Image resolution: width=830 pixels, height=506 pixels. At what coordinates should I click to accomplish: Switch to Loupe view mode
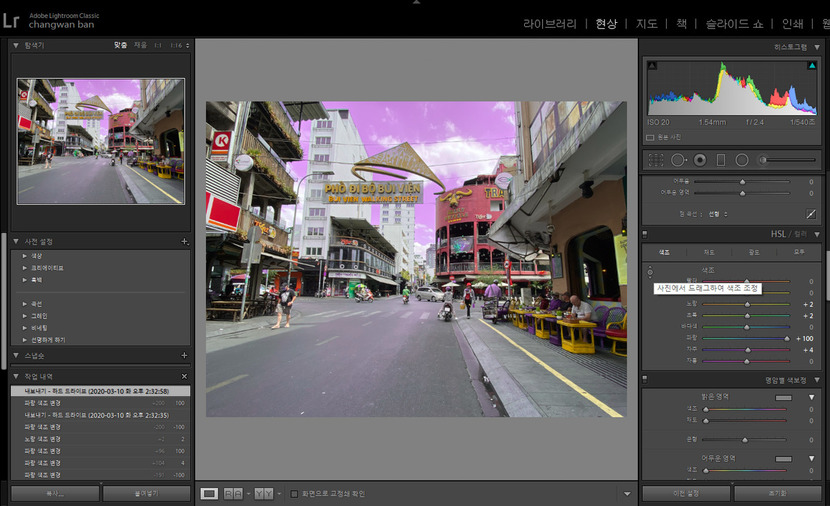tap(209, 494)
